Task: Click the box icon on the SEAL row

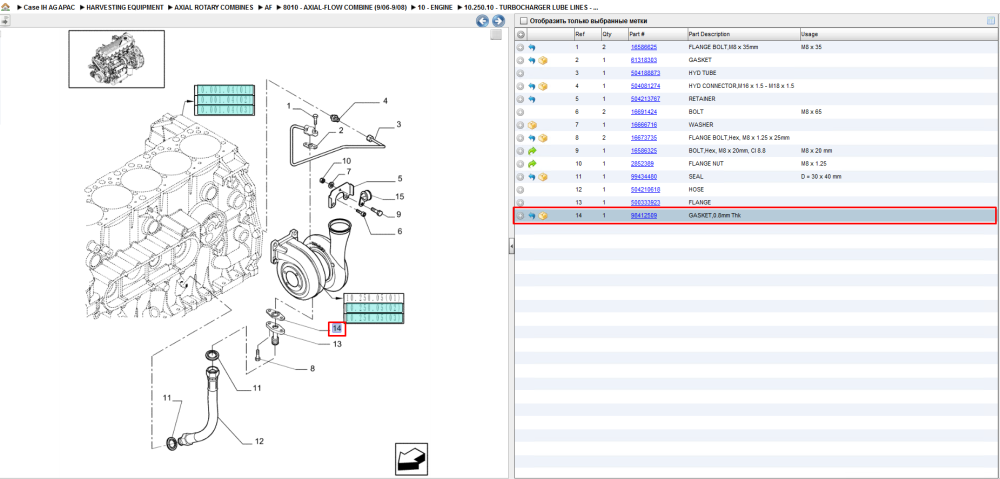Action: point(543,177)
